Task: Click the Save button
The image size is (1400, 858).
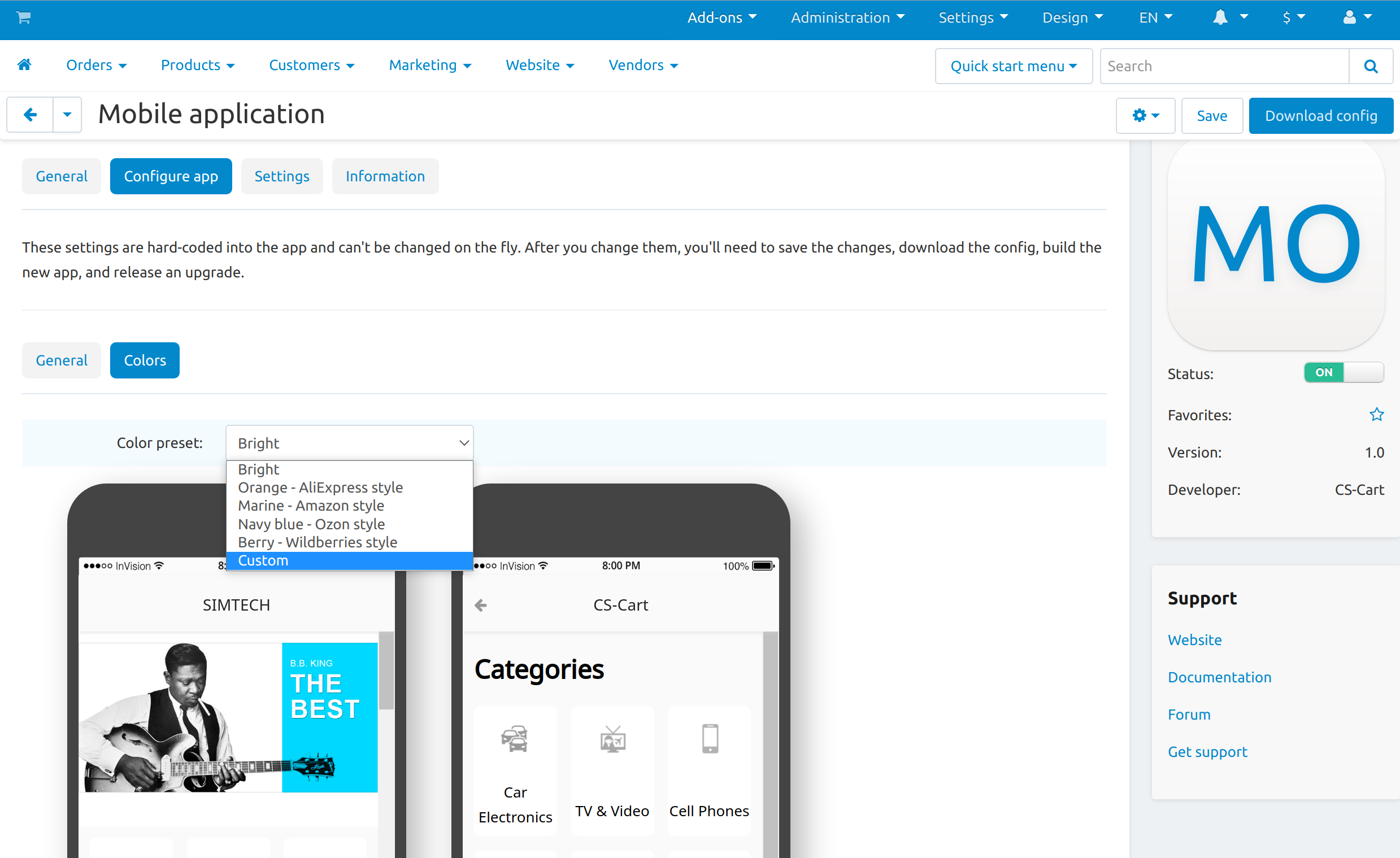Action: click(x=1212, y=116)
